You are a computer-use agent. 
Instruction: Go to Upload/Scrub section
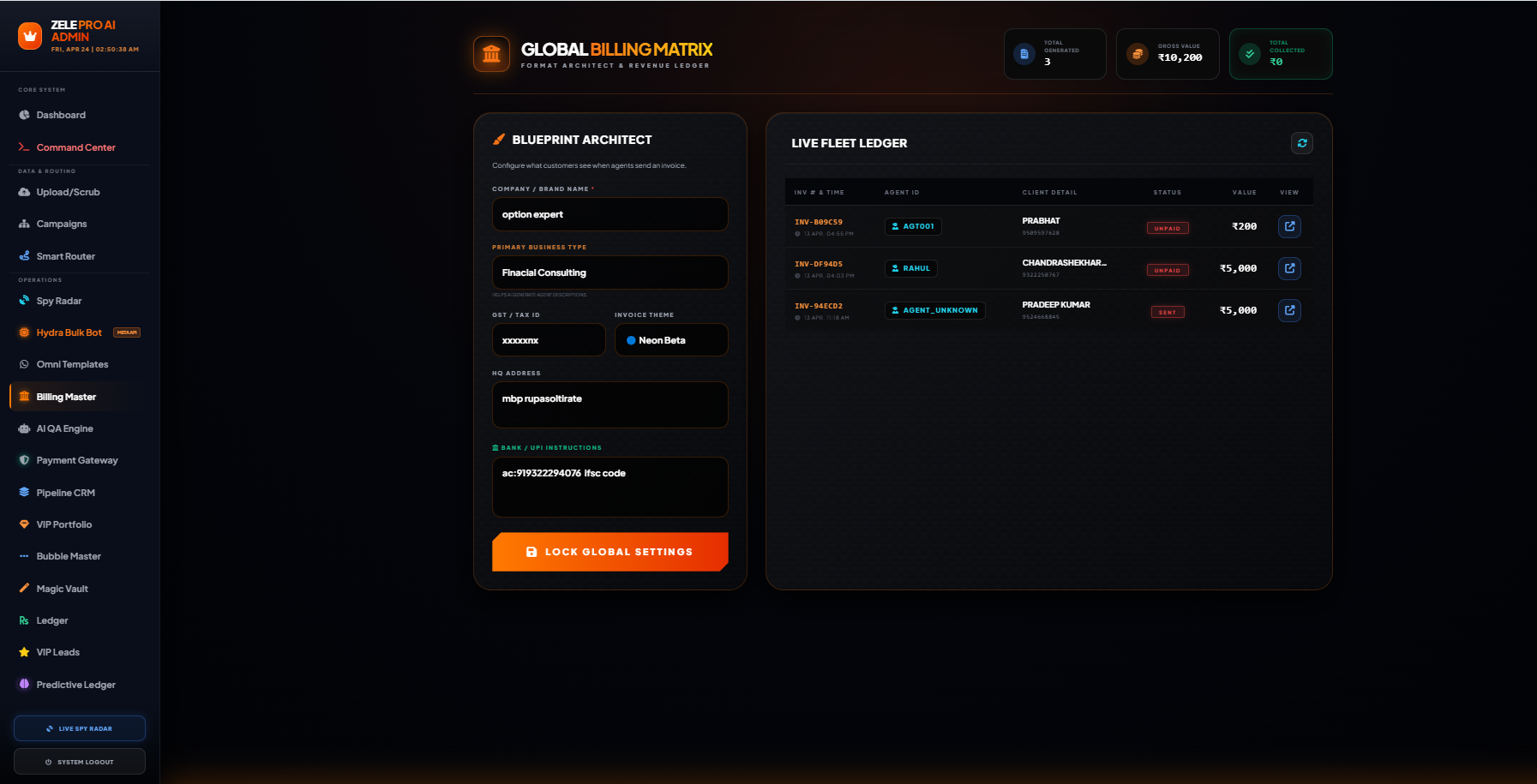pyautogui.click(x=68, y=192)
